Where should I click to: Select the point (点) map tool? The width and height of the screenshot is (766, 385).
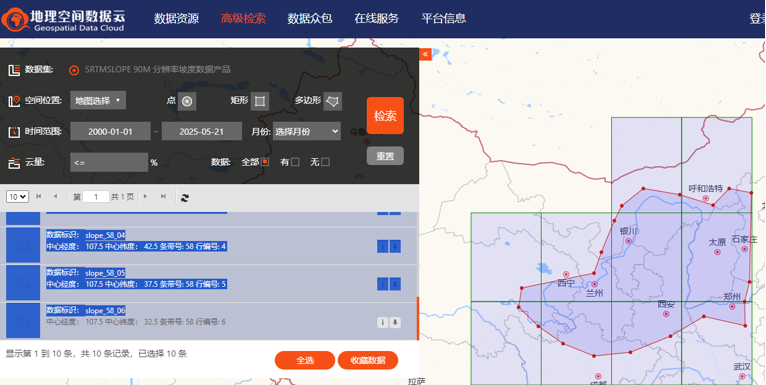click(x=187, y=101)
